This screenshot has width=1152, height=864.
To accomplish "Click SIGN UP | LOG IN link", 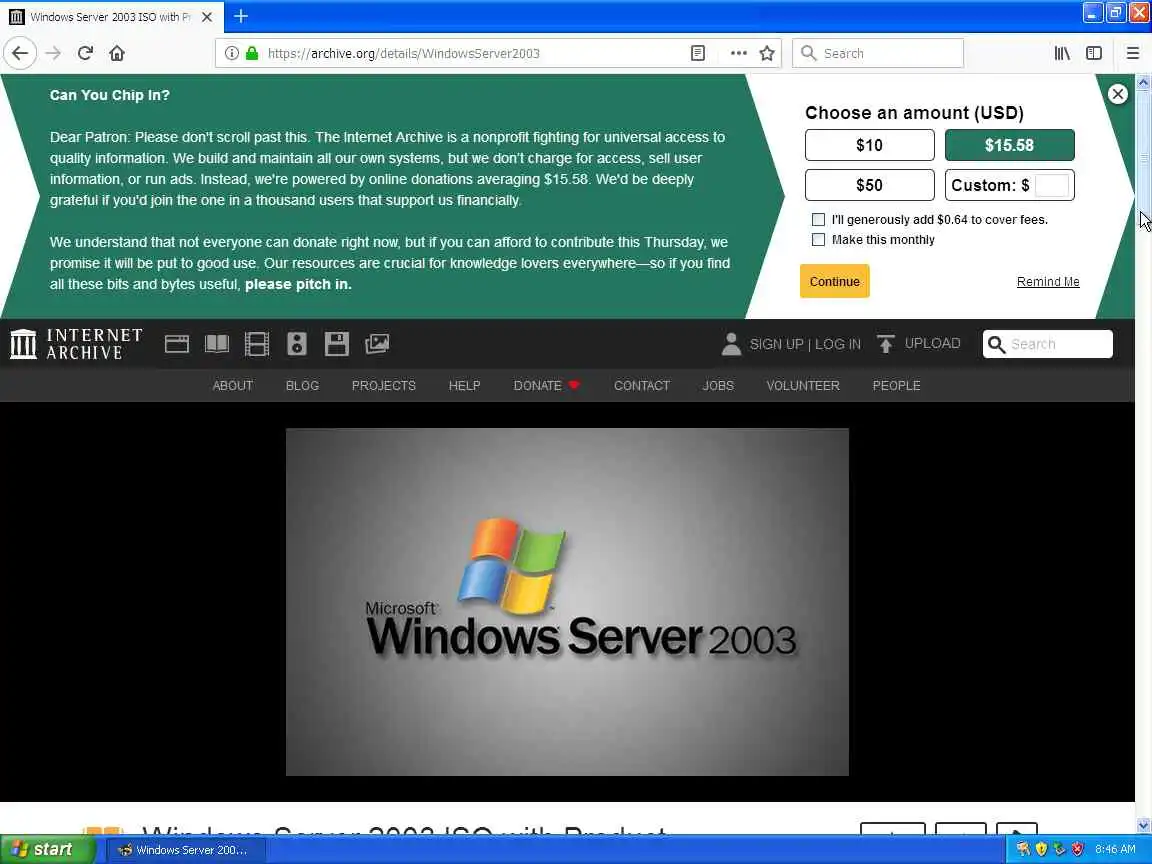I will [805, 344].
